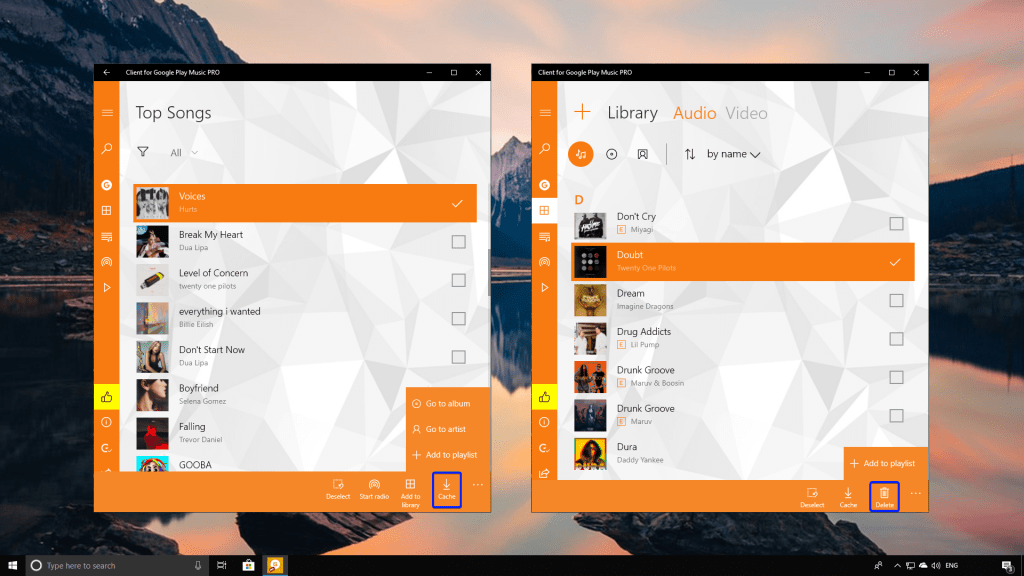This screenshot has height=576, width=1024.
Task: Click the Delete trash icon in Library
Action: point(884,492)
